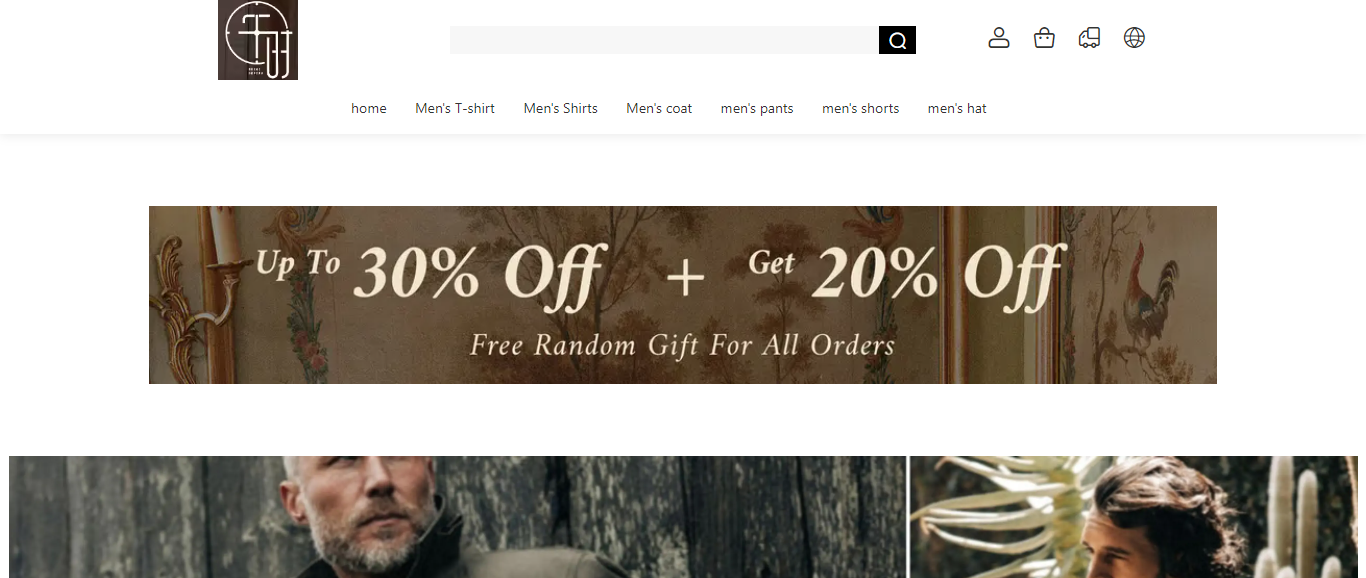Click the store logo in the header
Screen dimensions: 1366x578
click(258, 40)
